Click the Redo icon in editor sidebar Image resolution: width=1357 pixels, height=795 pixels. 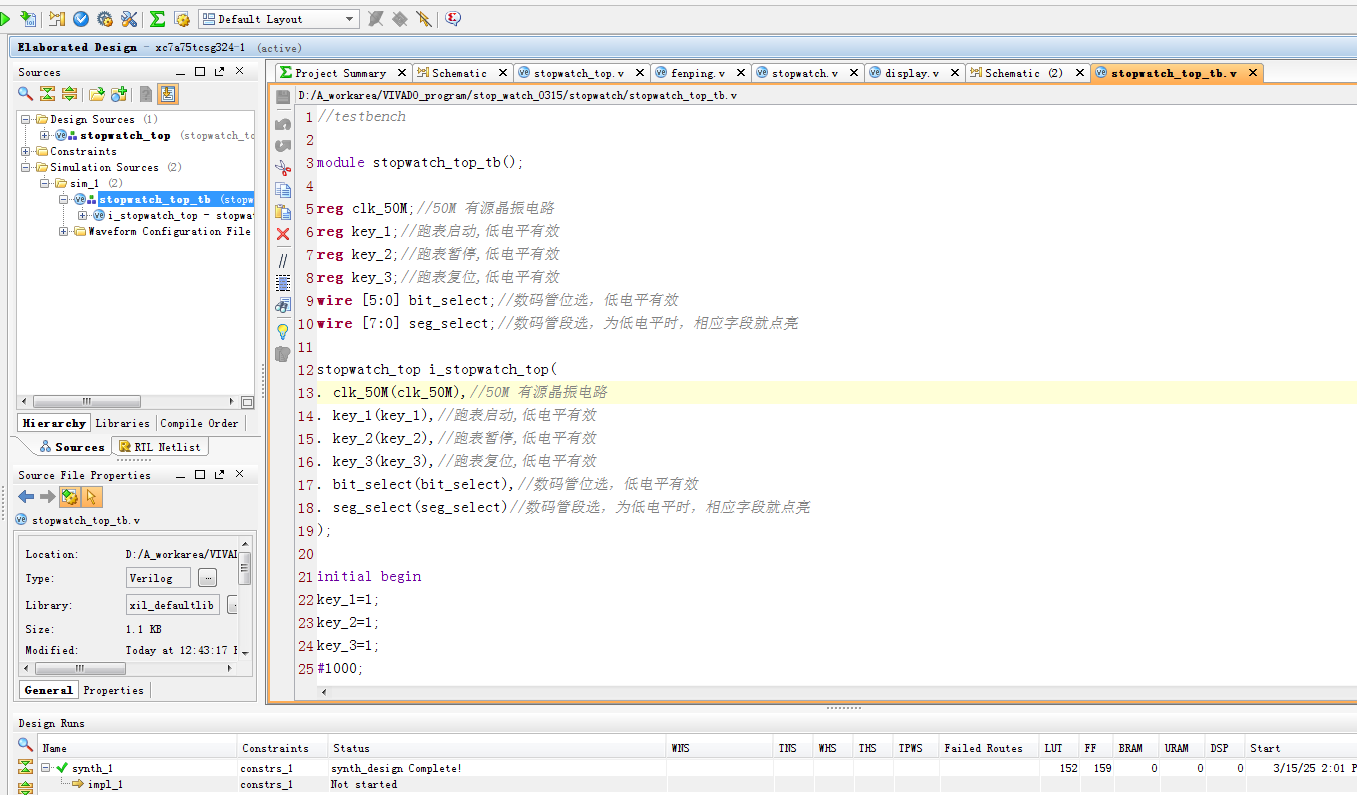(x=283, y=146)
